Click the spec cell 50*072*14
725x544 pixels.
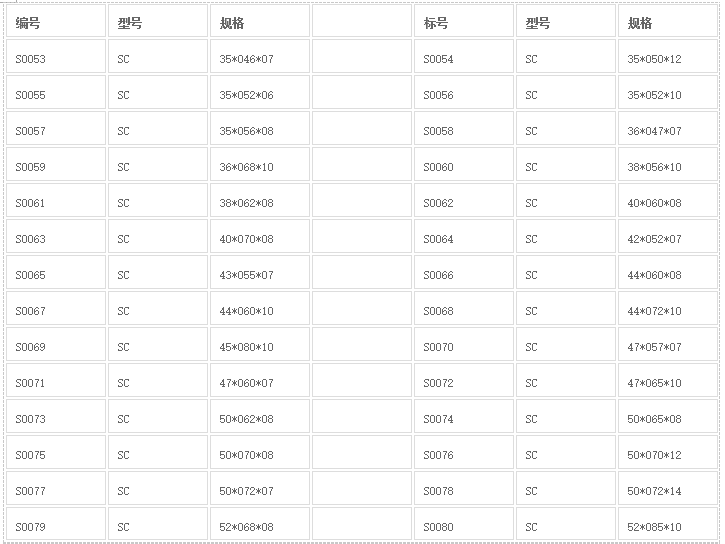click(x=666, y=491)
